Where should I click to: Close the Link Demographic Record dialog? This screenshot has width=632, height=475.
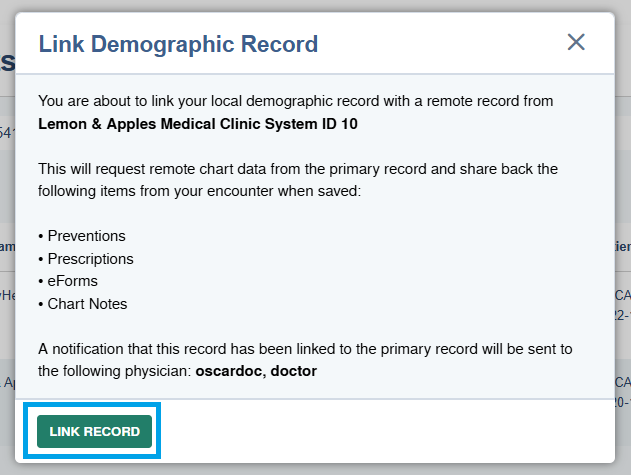click(576, 42)
